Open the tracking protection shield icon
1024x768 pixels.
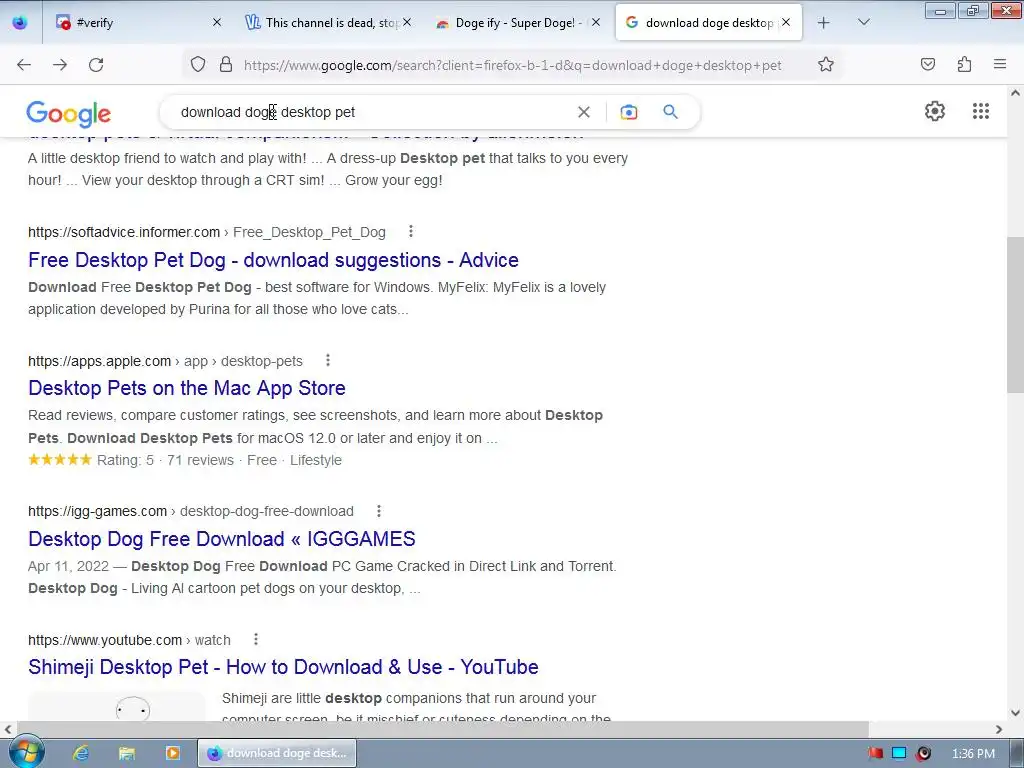[x=198, y=64]
